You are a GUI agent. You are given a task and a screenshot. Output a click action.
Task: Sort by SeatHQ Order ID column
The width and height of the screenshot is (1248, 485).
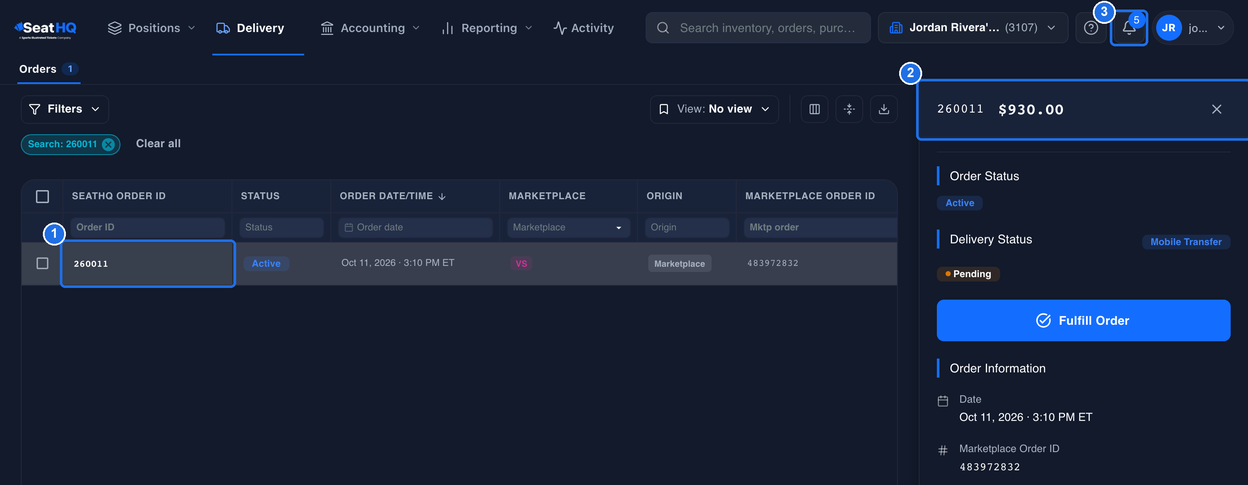coord(118,196)
